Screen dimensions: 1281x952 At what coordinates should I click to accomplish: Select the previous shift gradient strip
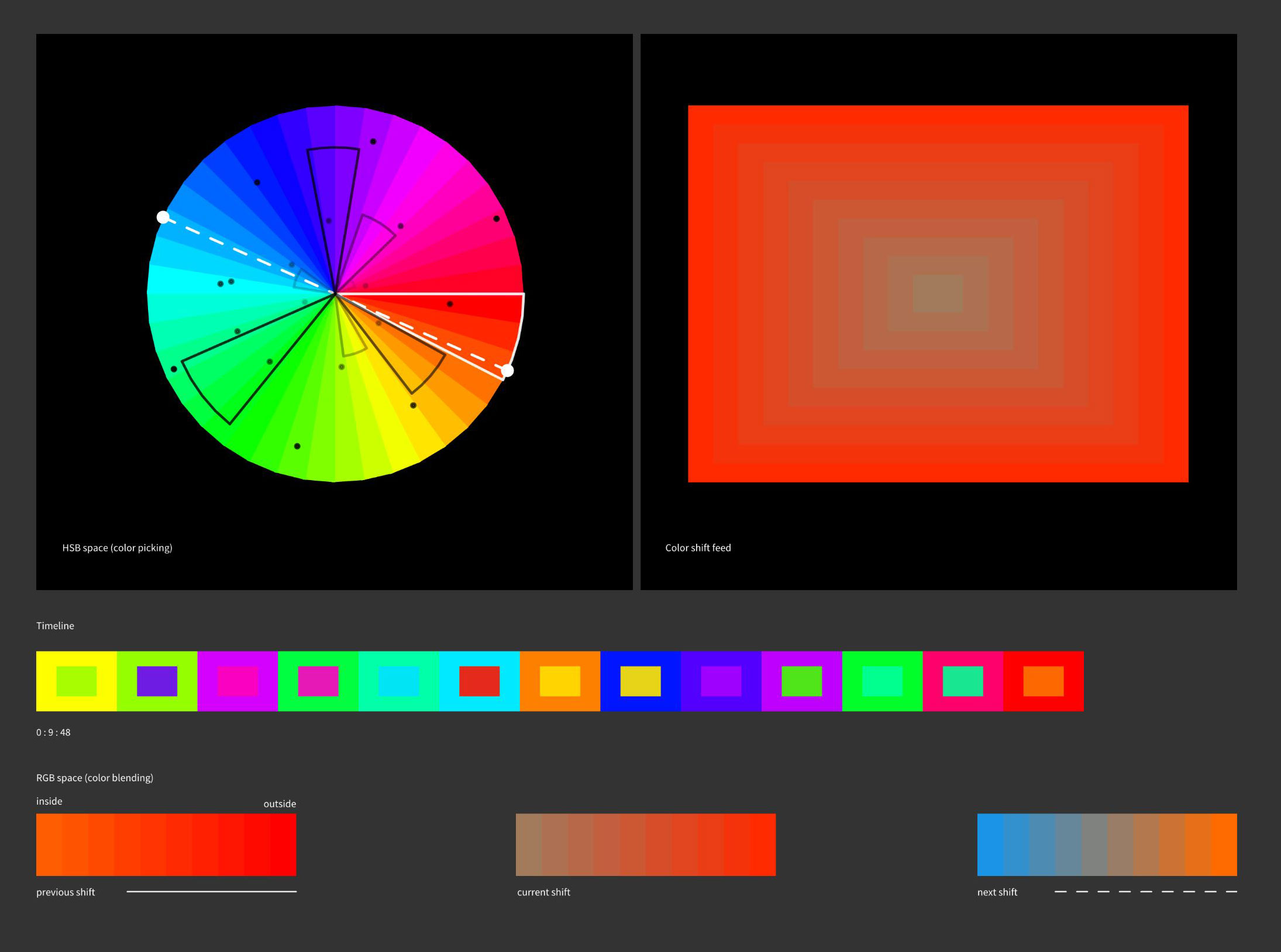click(166, 844)
